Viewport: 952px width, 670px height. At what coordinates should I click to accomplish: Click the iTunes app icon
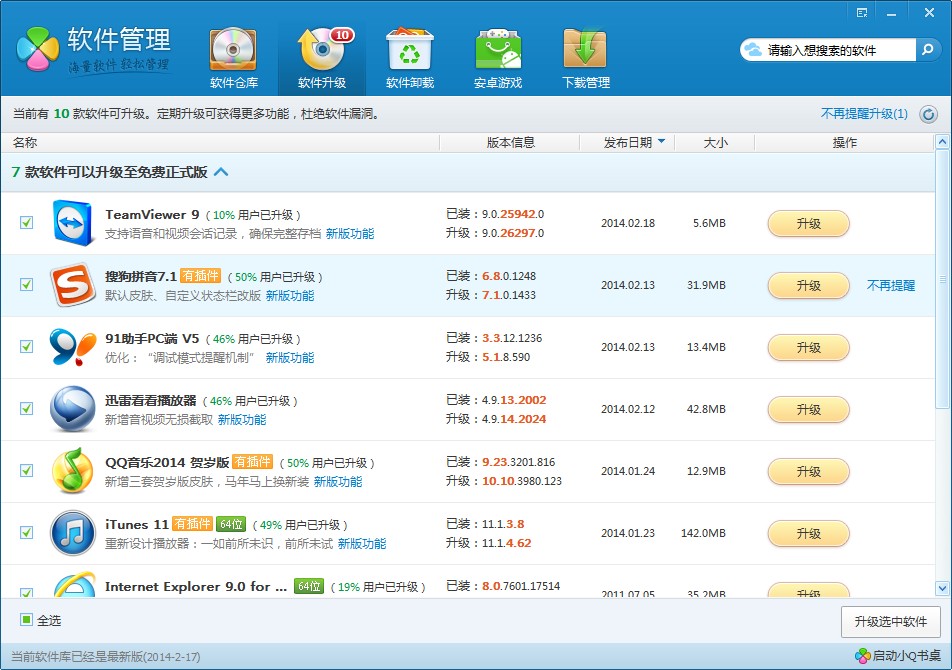72,532
